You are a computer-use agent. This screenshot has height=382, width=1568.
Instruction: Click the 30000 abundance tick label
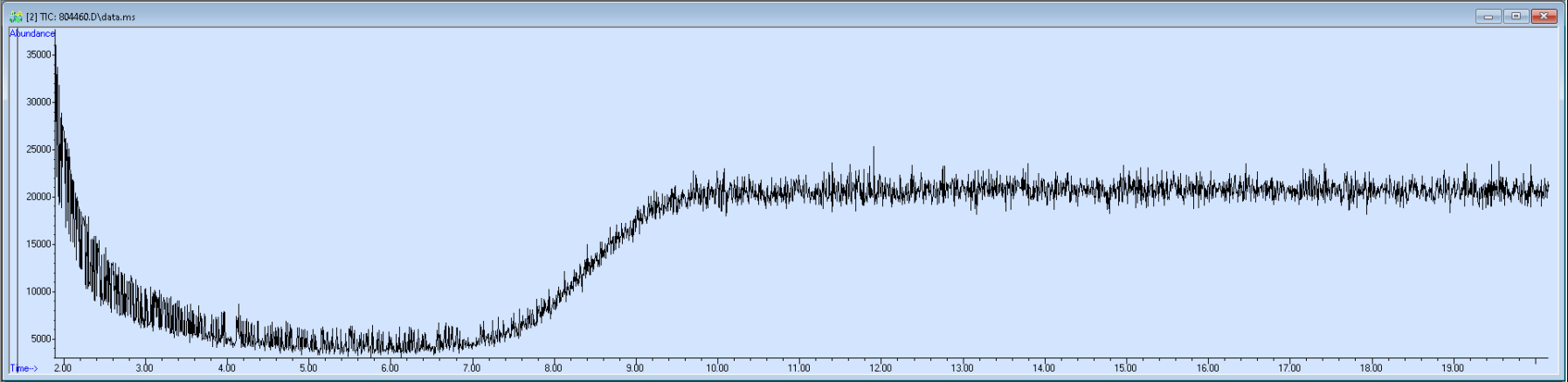[x=38, y=102]
